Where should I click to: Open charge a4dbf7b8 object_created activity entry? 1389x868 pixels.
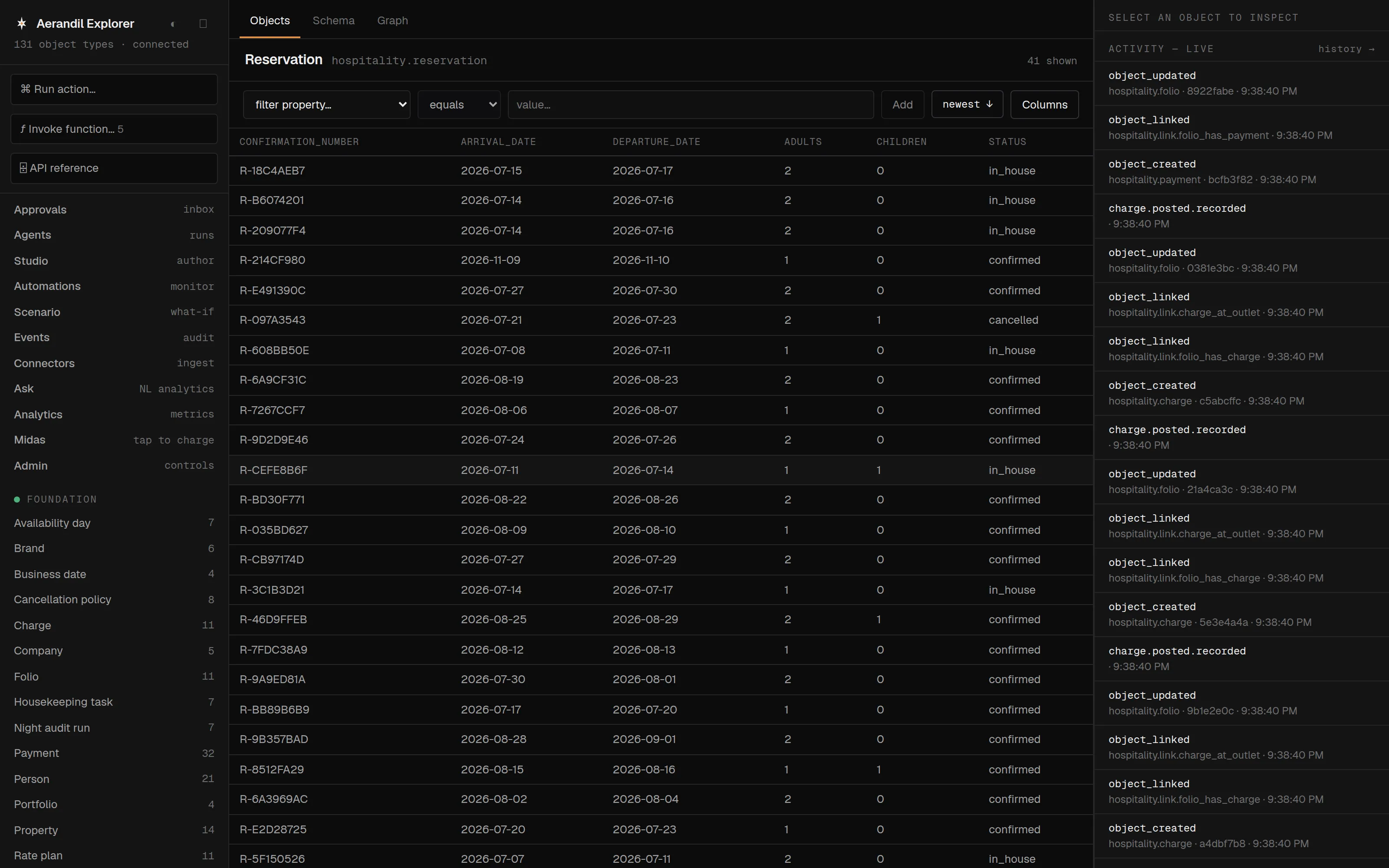point(1241,836)
